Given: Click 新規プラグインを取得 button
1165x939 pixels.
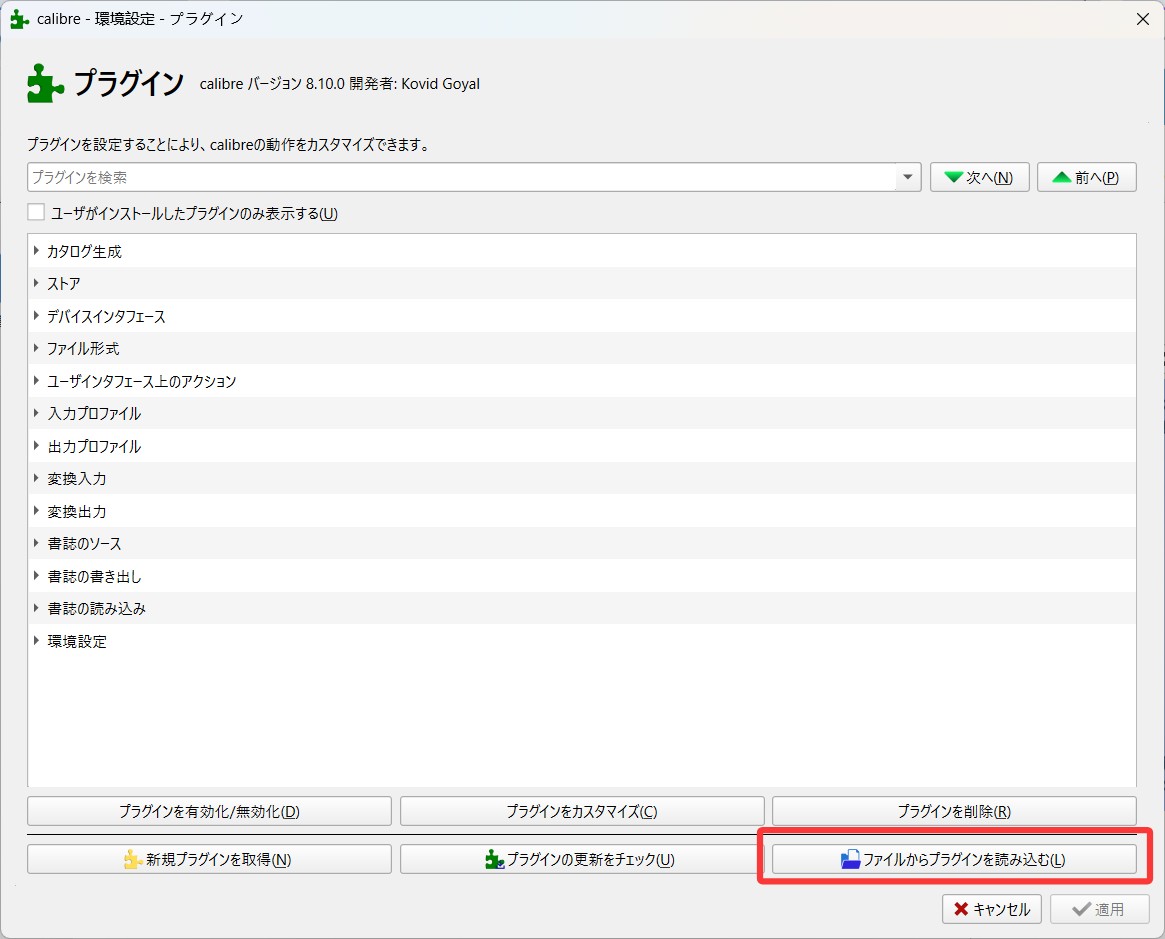Looking at the screenshot, I should pos(209,859).
